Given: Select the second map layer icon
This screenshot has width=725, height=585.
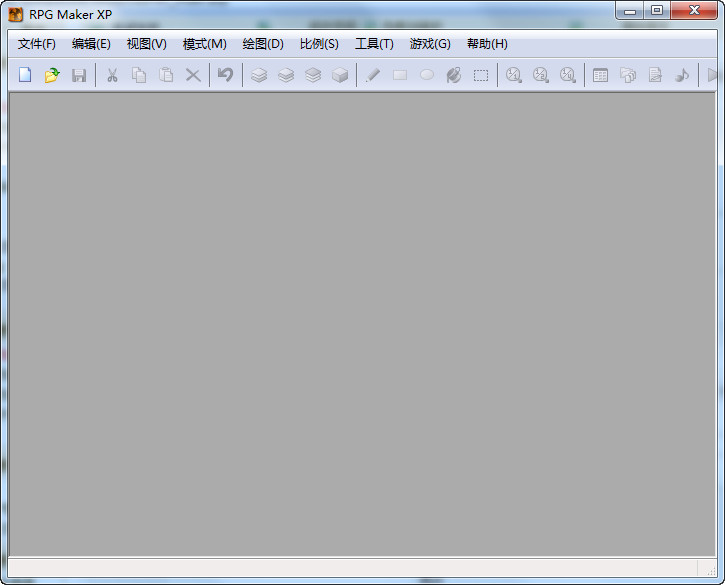Looking at the screenshot, I should point(286,75).
